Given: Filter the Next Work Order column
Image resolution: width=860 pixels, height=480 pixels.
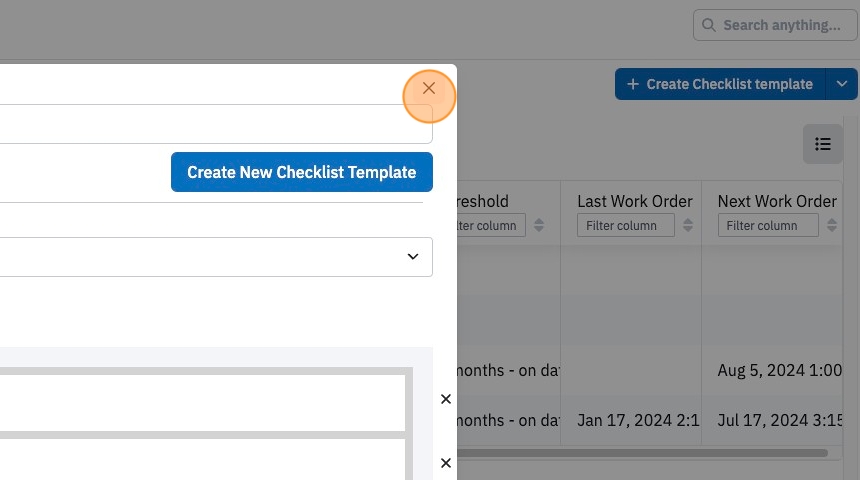Looking at the screenshot, I should (x=768, y=225).
